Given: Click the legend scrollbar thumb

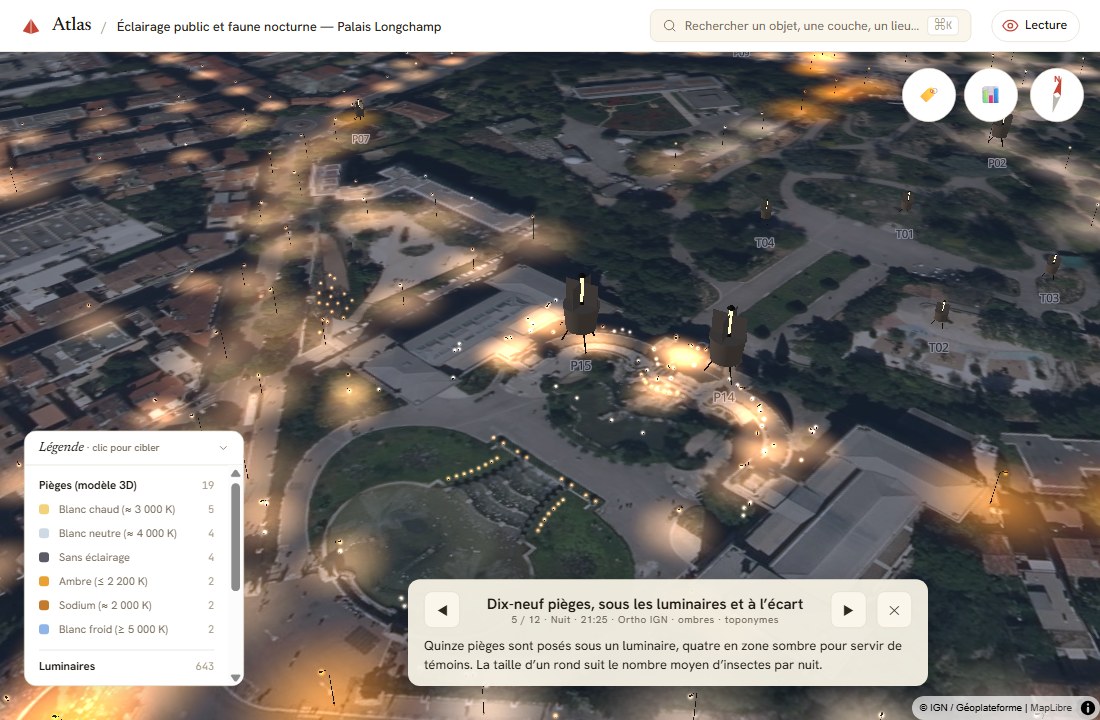Looking at the screenshot, I should (236, 536).
